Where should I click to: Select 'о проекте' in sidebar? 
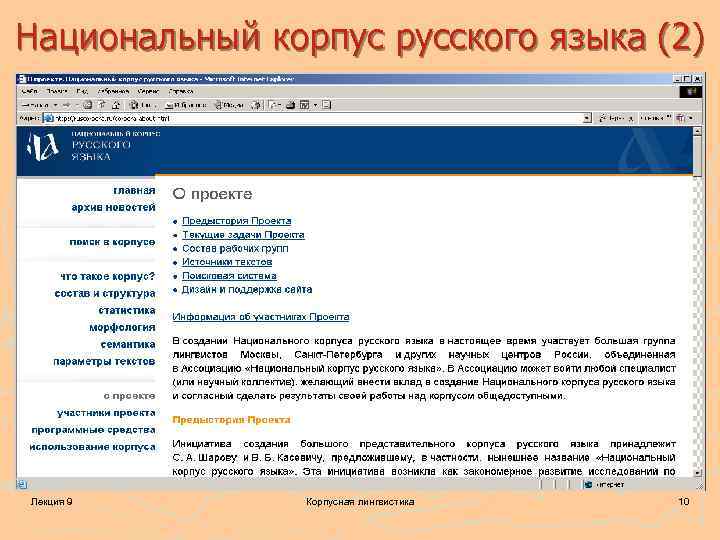pos(129,396)
